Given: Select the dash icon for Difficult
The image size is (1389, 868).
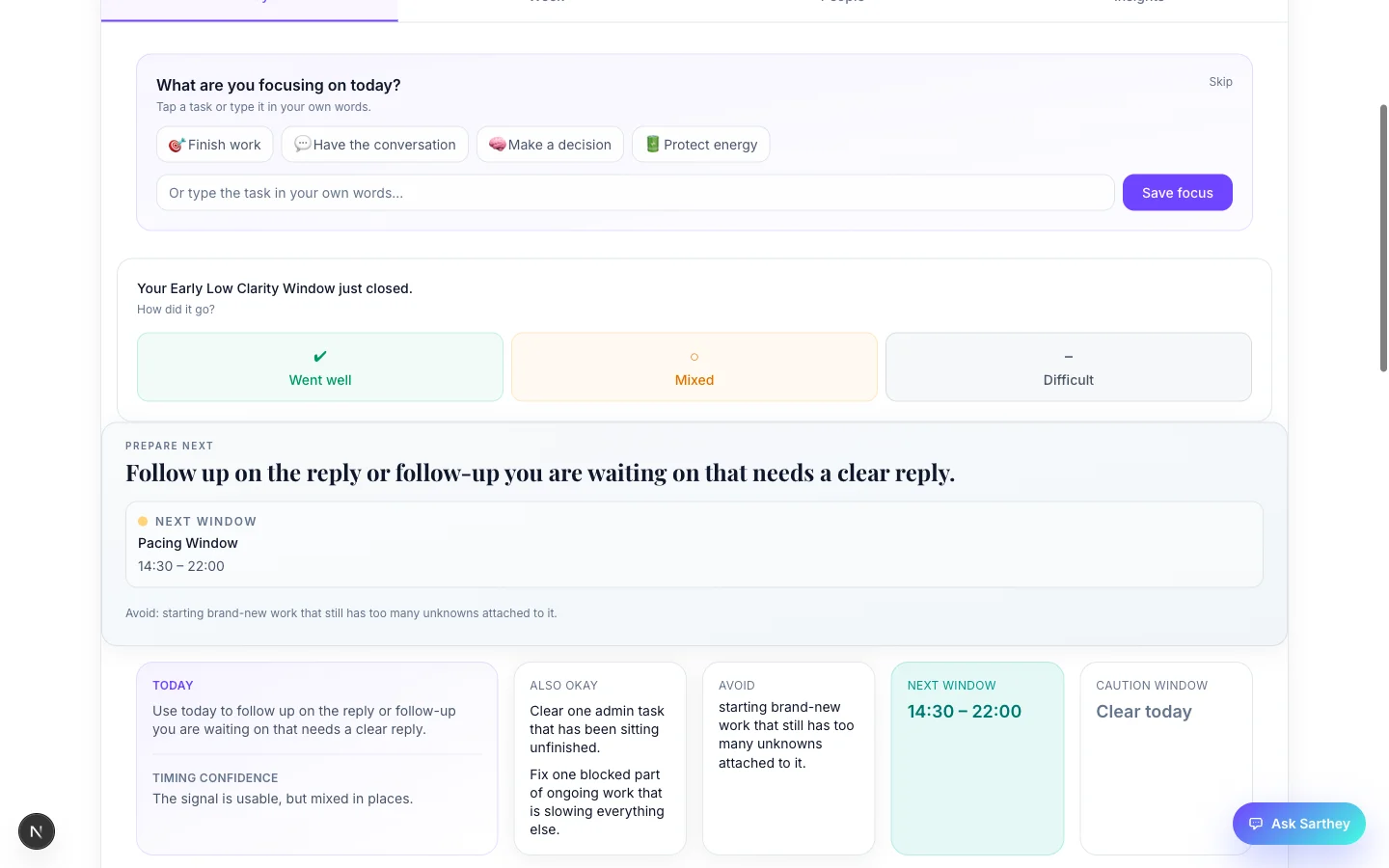Looking at the screenshot, I should (1068, 357).
